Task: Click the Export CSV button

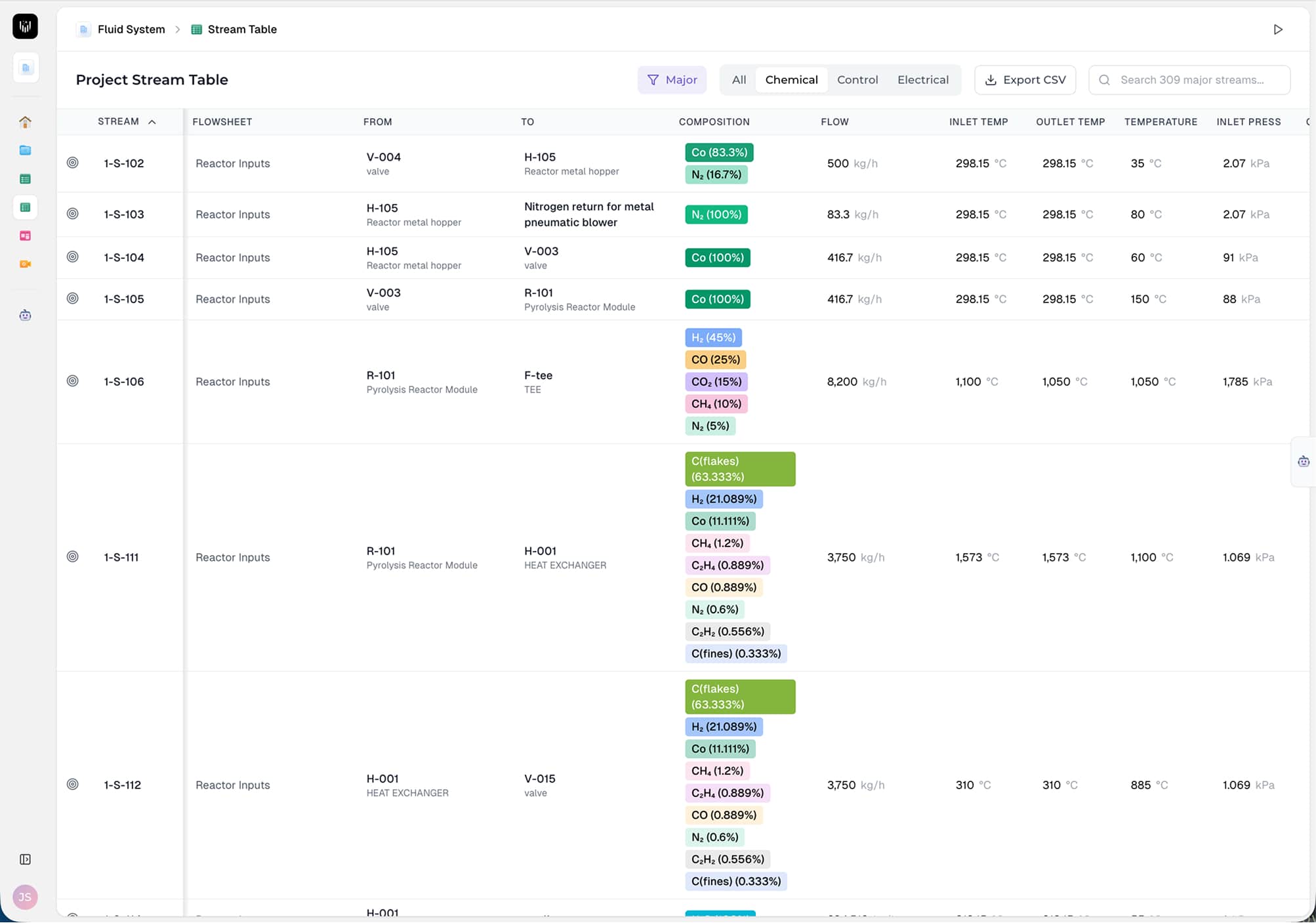Action: (x=1025, y=80)
